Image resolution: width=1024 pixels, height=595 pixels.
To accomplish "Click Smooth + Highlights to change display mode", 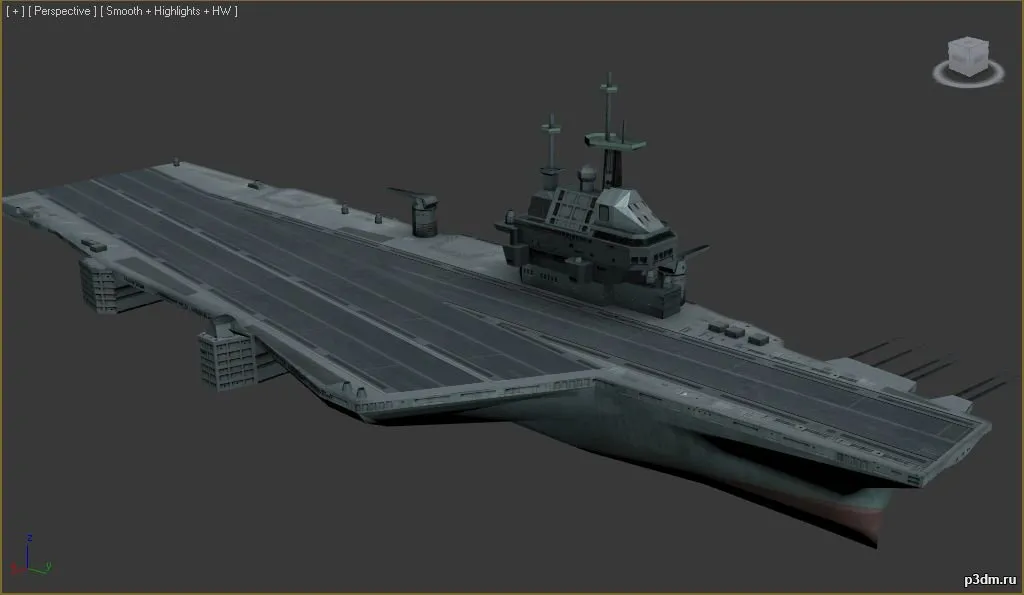I will pyautogui.click(x=168, y=12).
